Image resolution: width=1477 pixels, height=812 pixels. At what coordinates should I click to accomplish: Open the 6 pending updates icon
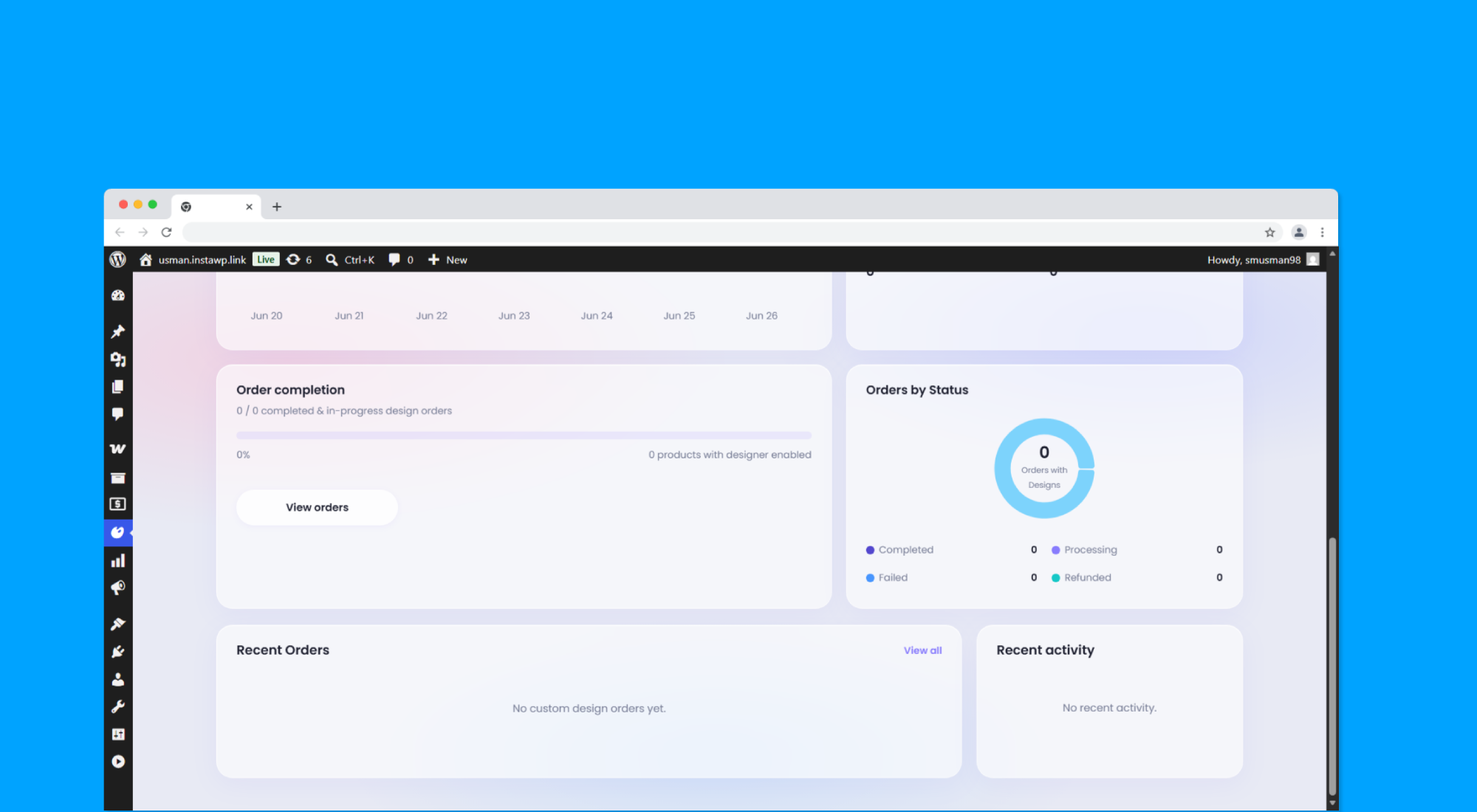tap(299, 260)
